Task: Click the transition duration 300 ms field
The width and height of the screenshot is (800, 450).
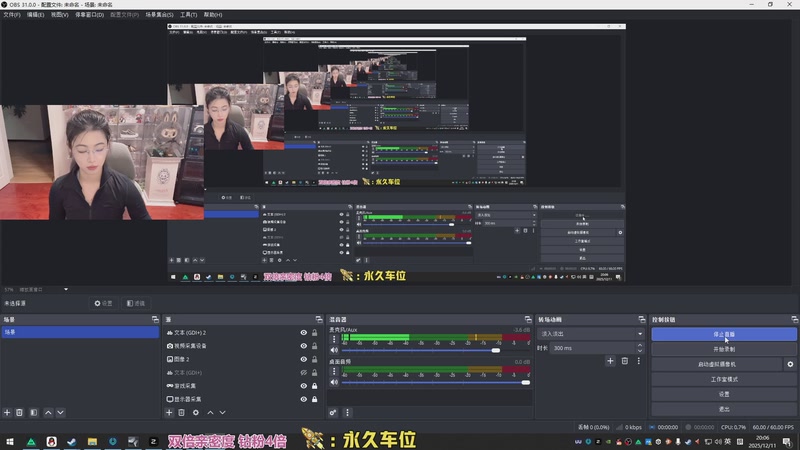Action: [x=593, y=348]
